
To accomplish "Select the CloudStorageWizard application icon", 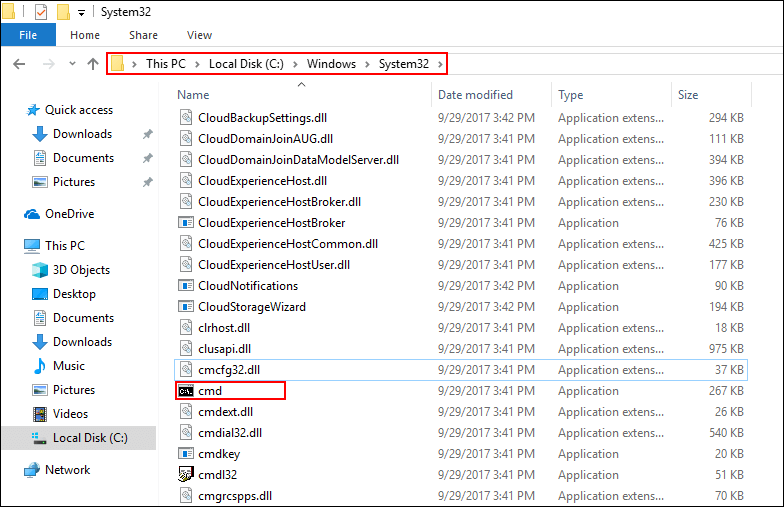I will pos(186,306).
